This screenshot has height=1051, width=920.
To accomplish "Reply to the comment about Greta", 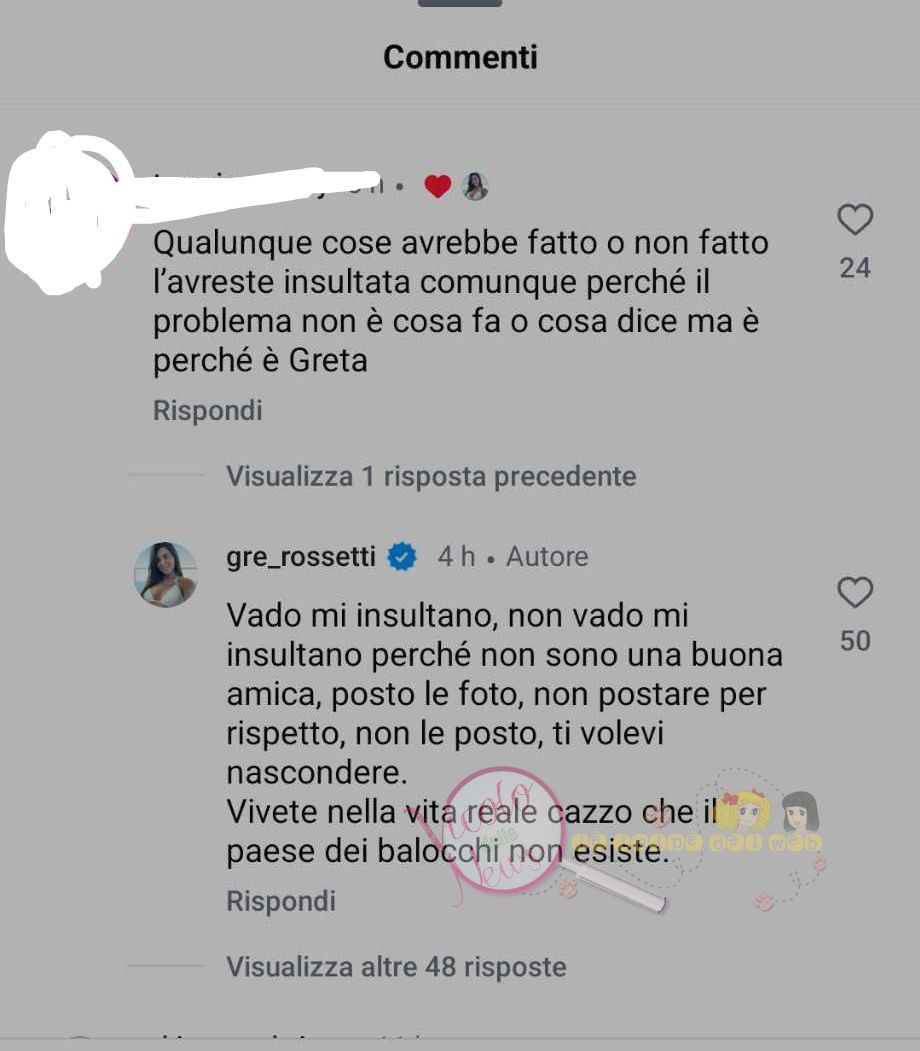I will pos(208,410).
